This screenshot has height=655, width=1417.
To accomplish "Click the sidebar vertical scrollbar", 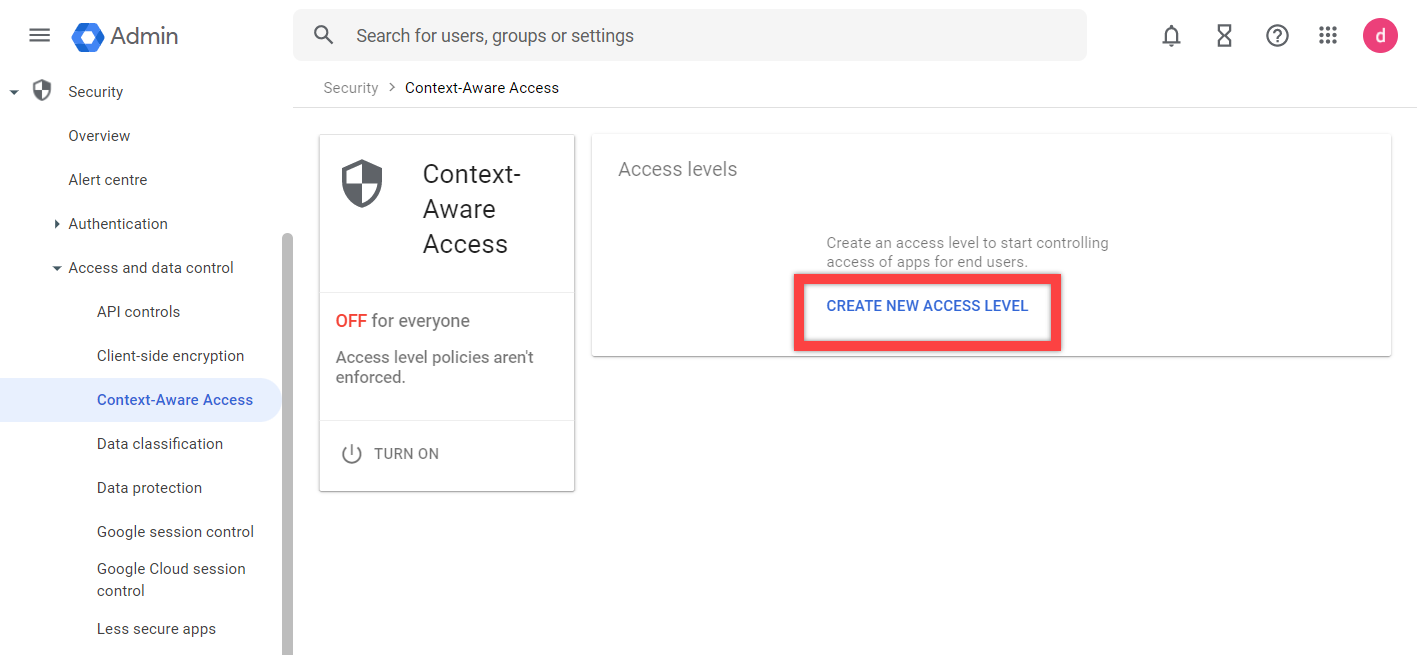I will coord(287,440).
